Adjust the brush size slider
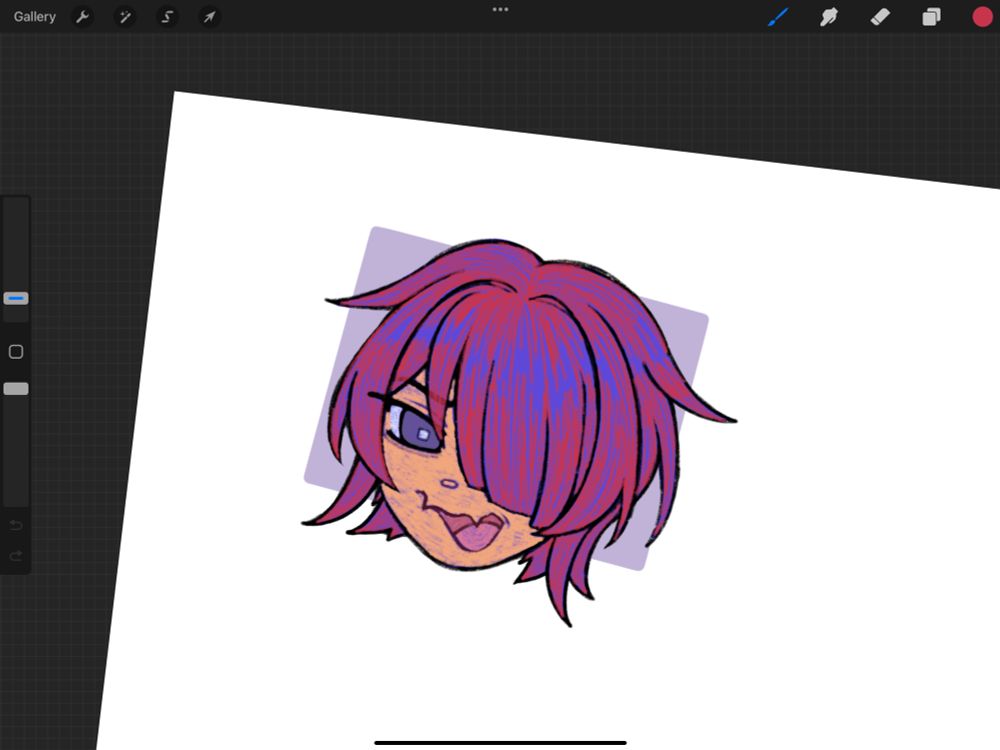The image size is (1000, 750). tap(15, 297)
